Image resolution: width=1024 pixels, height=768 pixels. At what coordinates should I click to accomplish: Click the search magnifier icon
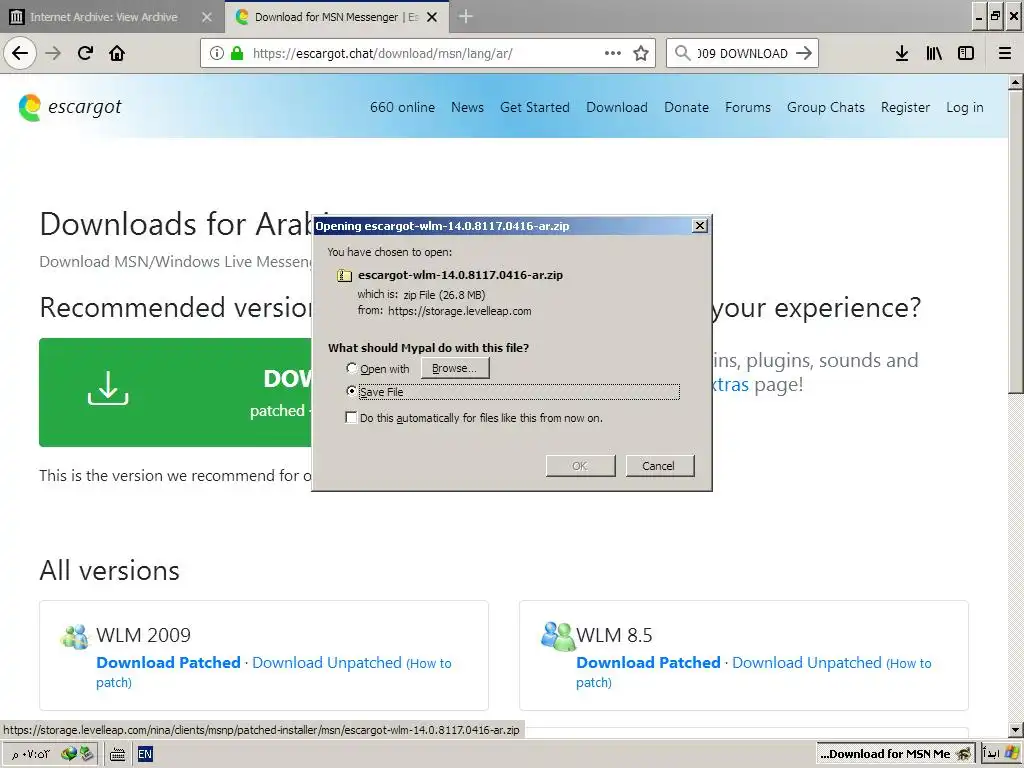pos(682,53)
